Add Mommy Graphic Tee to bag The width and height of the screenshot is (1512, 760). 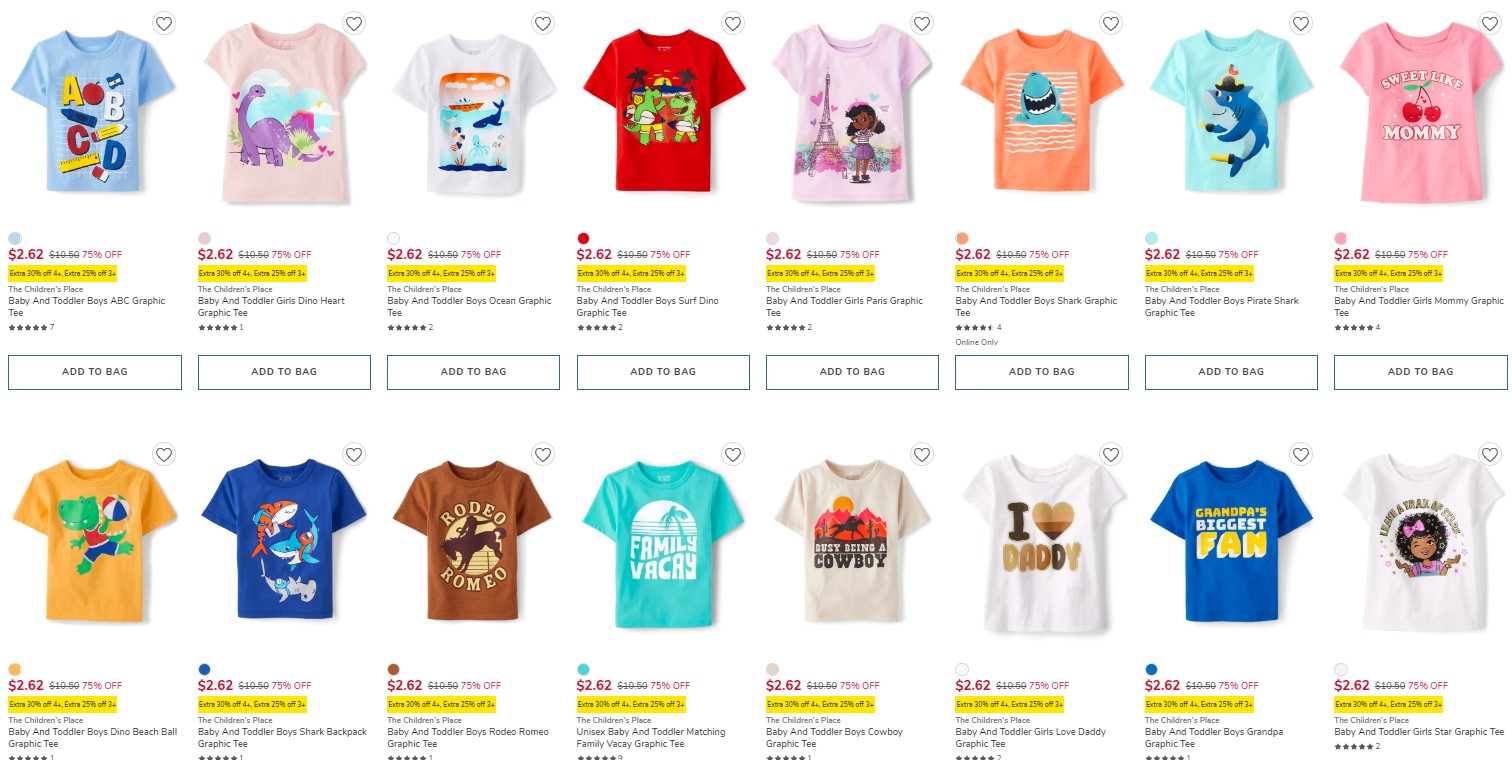pyautogui.click(x=1421, y=372)
